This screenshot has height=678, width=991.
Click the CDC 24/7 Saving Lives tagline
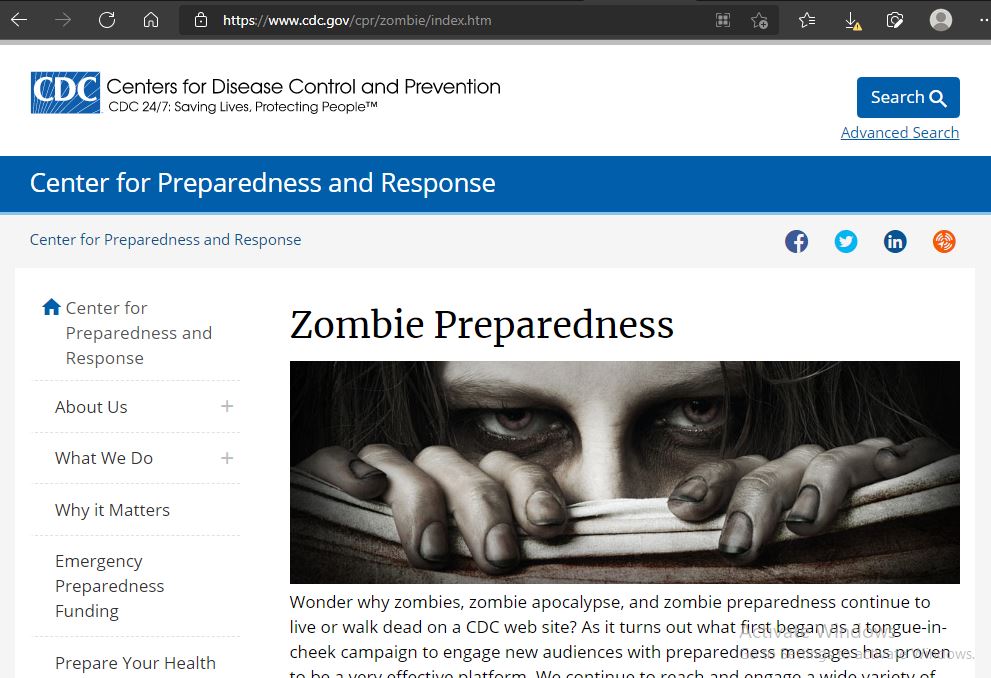click(243, 107)
